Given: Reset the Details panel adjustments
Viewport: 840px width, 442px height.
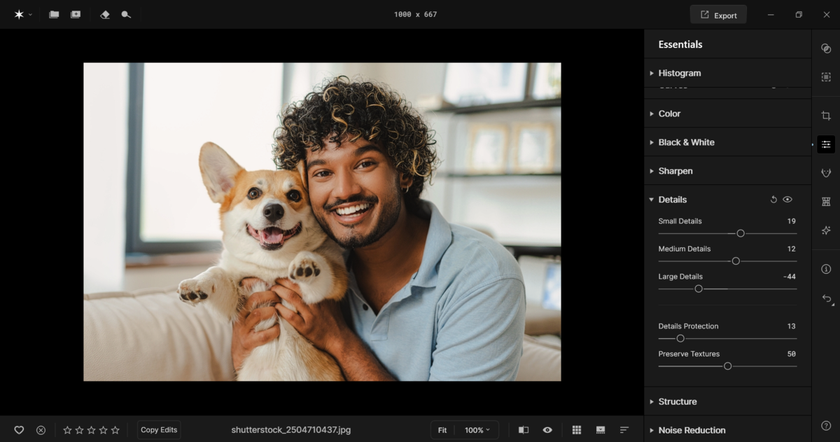Looking at the screenshot, I should tap(773, 200).
